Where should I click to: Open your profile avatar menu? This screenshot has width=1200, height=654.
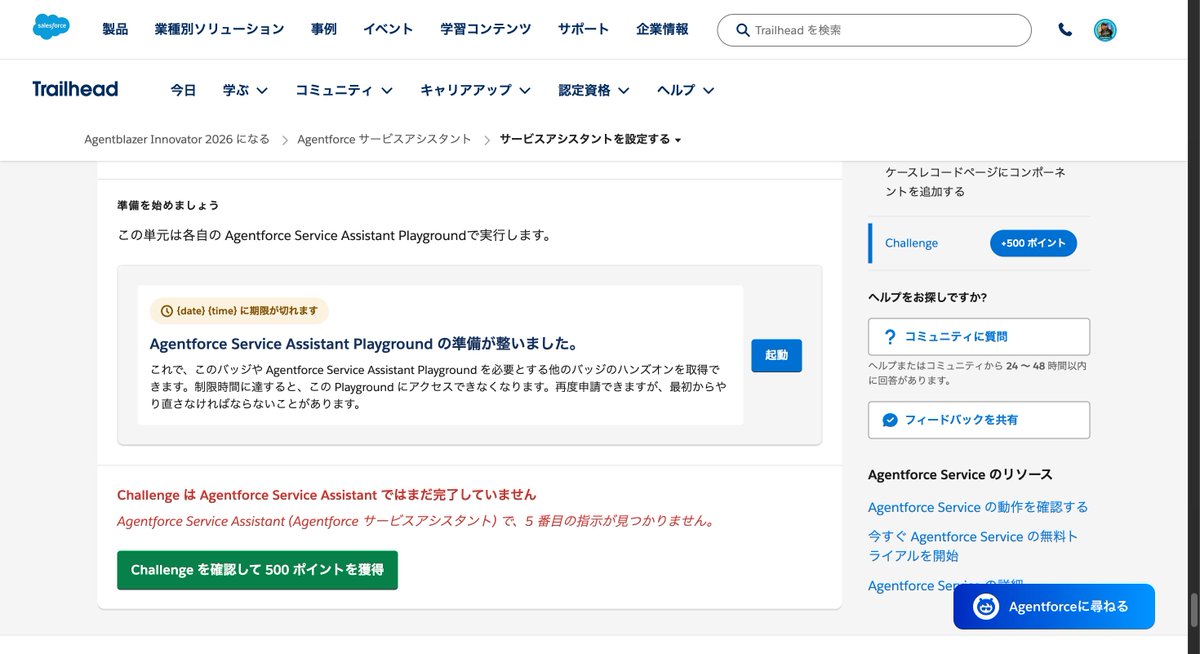coord(1105,29)
